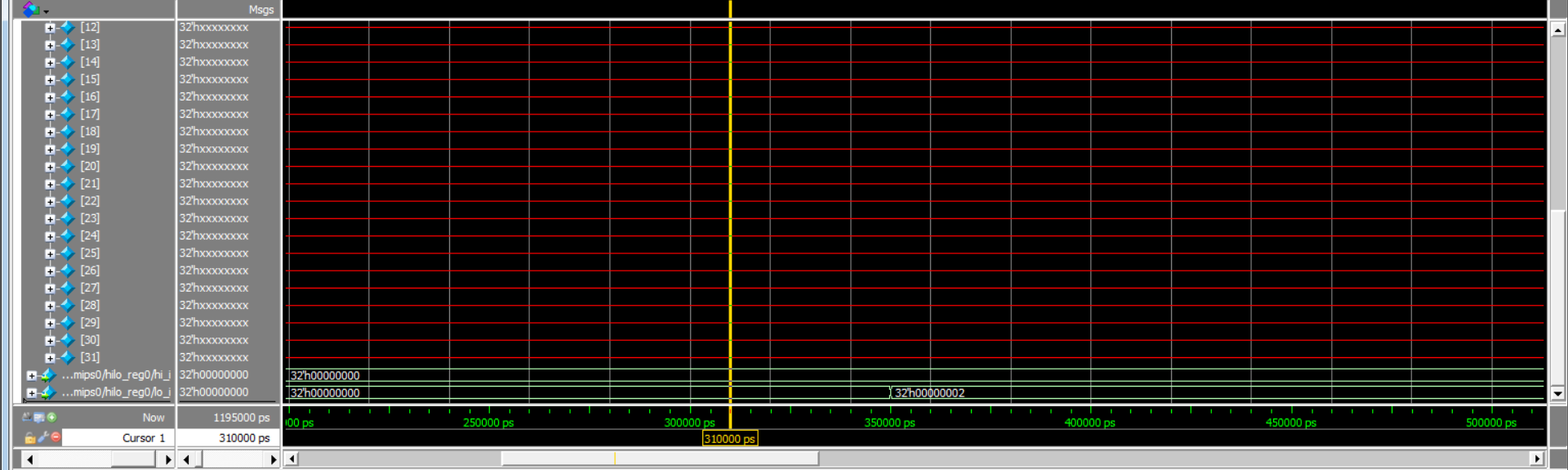Click the waveform horizontal scrollbar thumb
Screen dimensions: 1568x470
click(x=659, y=459)
